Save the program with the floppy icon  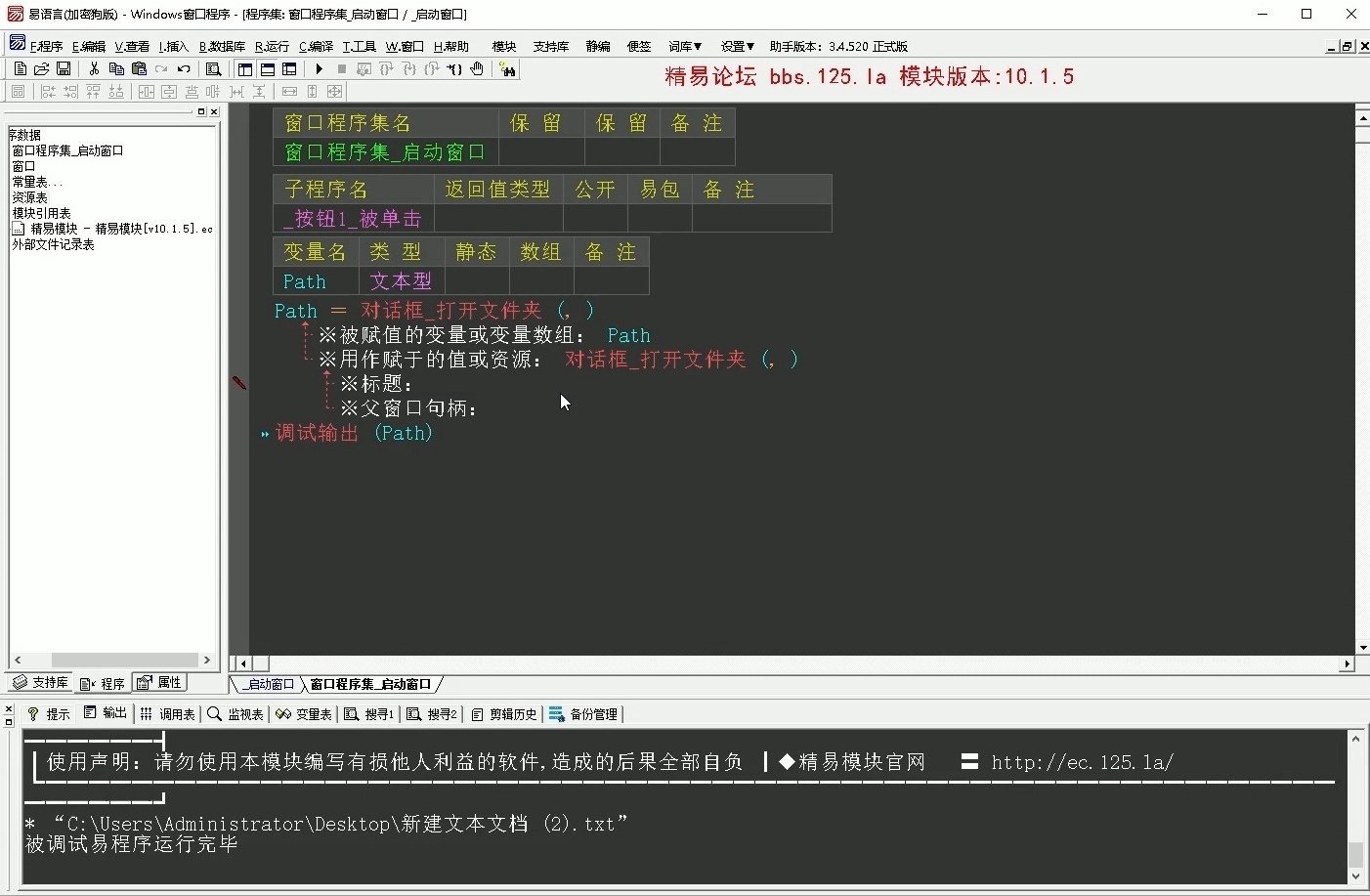(x=64, y=69)
